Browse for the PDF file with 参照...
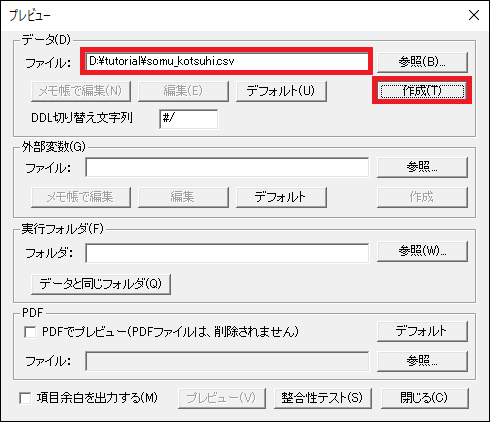Screen dimensions: 490x422 pos(422,361)
